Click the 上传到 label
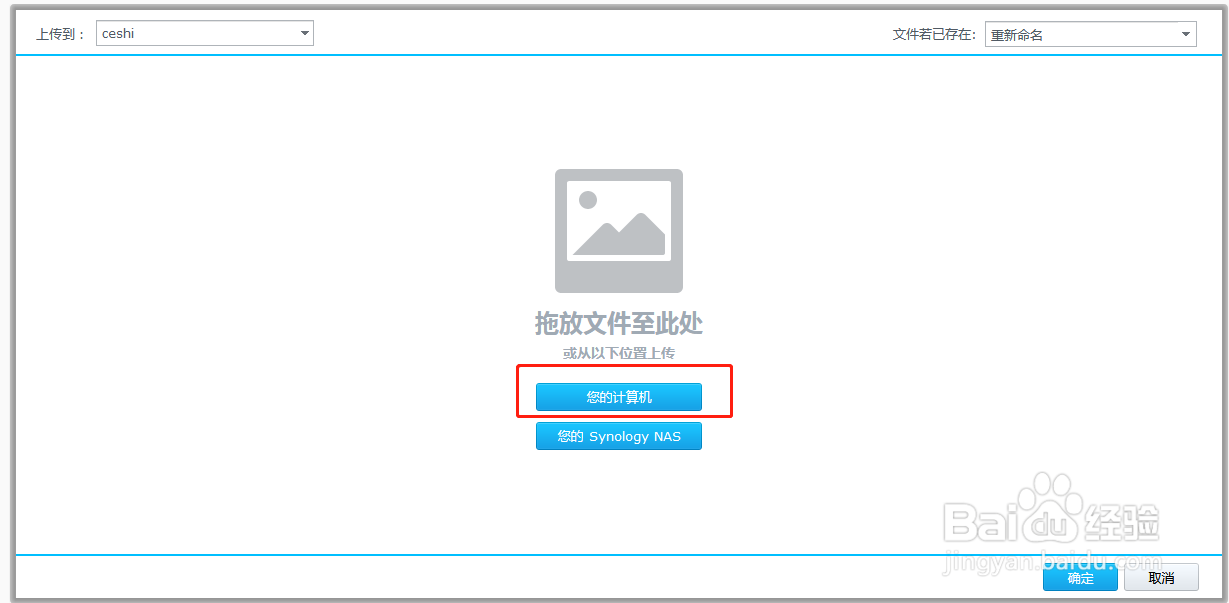This screenshot has height=603, width=1229. tap(61, 34)
